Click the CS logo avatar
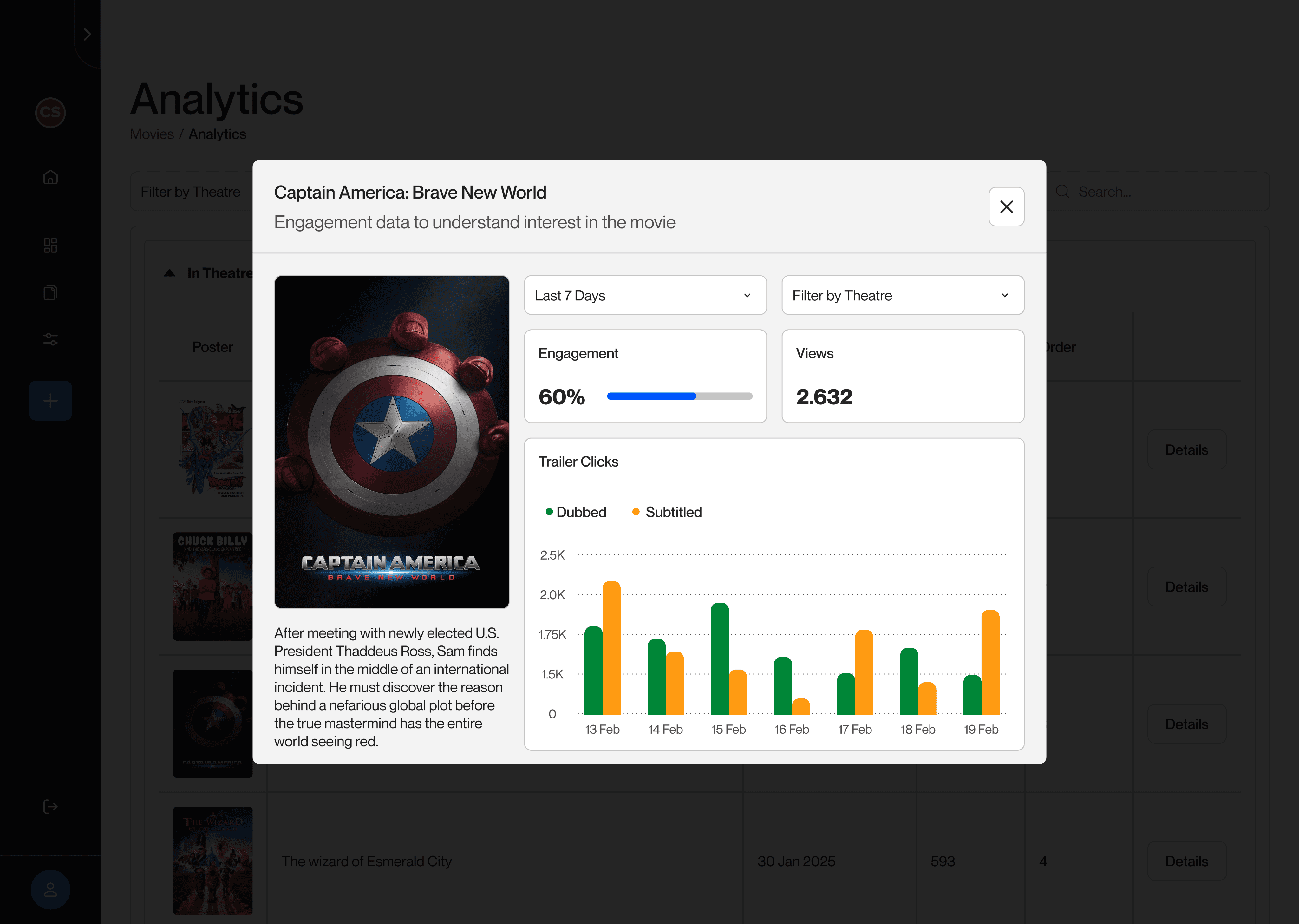The image size is (1299, 924). click(51, 112)
